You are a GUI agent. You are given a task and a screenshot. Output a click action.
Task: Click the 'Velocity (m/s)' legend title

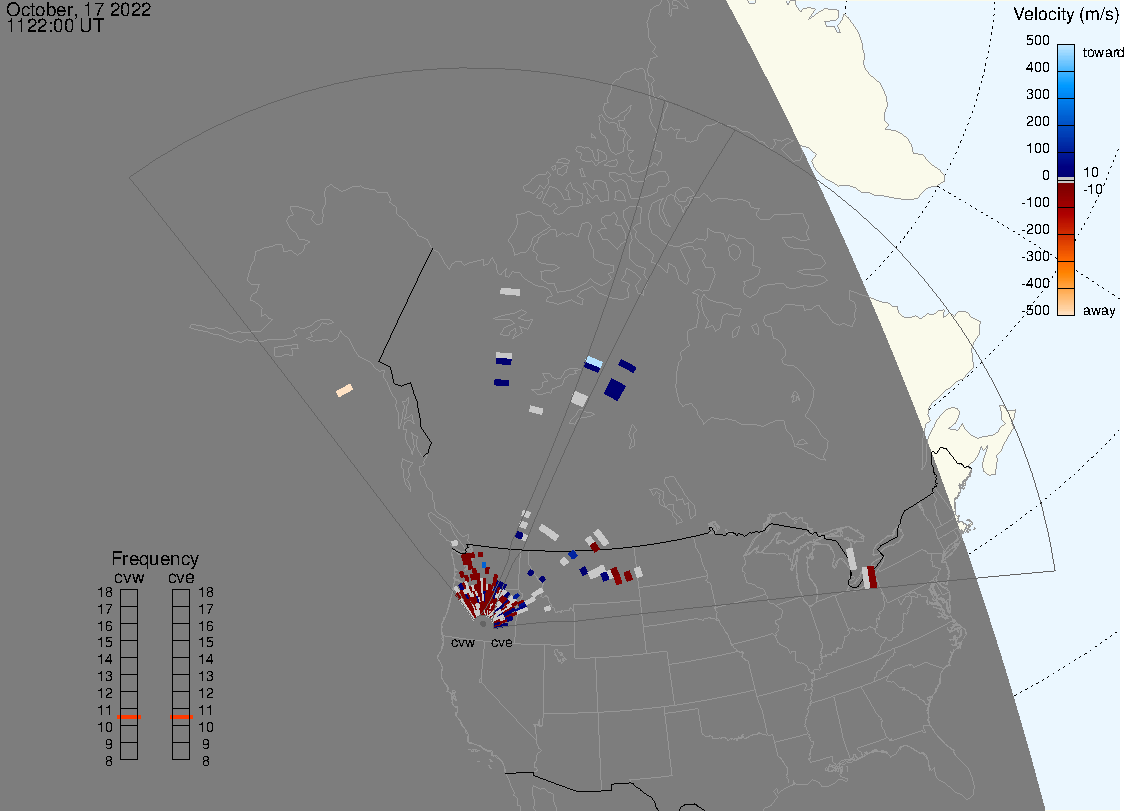(x=1065, y=14)
